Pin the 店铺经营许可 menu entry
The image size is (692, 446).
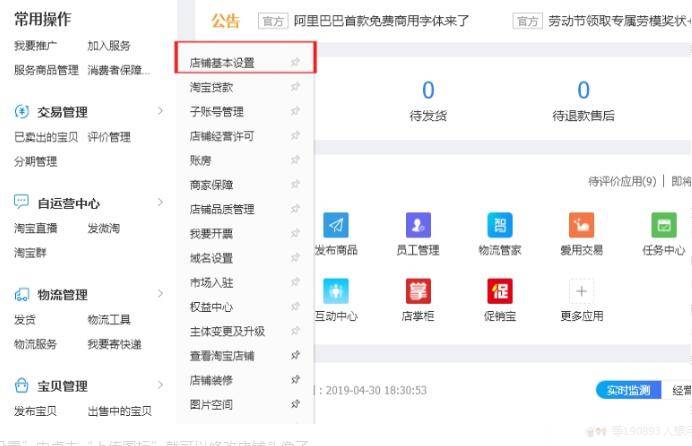[x=295, y=136]
